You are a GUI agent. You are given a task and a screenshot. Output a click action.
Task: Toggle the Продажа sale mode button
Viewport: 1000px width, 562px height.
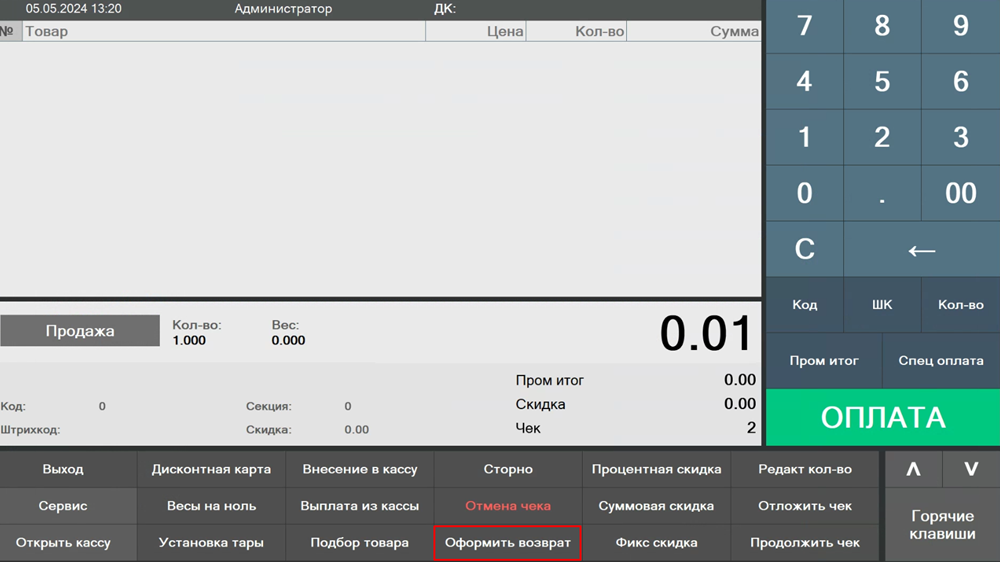80,331
